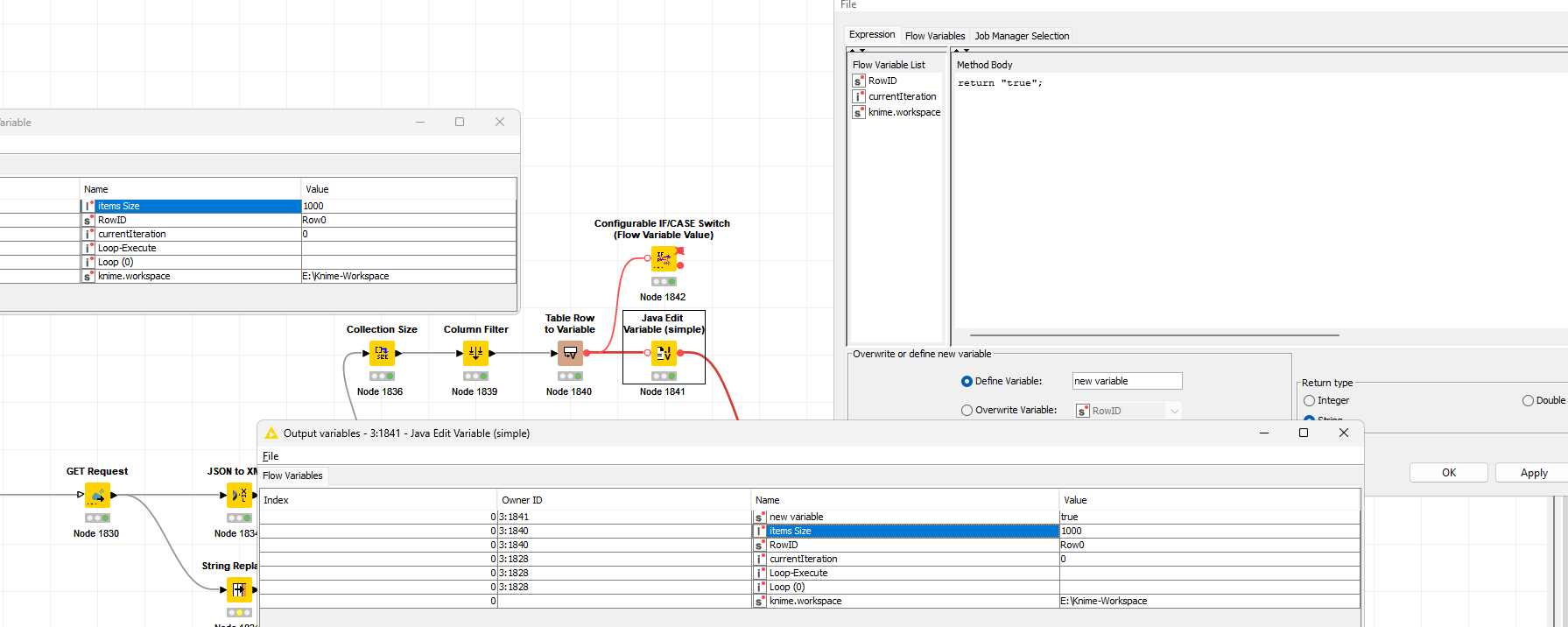Screen dimensions: 1568x627
Task: Click the horizontal scrollbar of Method Body
Action: 1154,335
